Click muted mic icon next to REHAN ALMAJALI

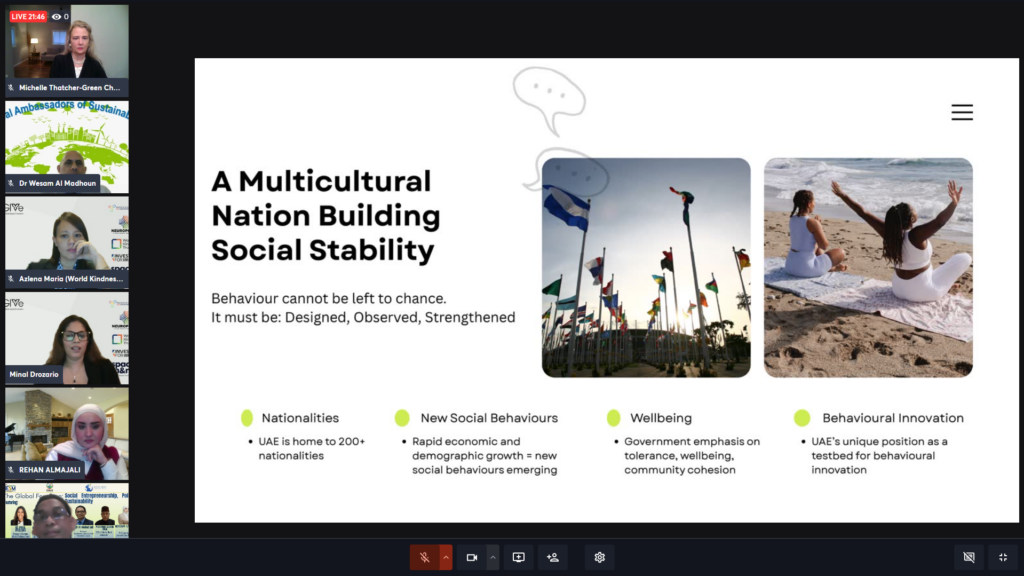click(x=11, y=470)
